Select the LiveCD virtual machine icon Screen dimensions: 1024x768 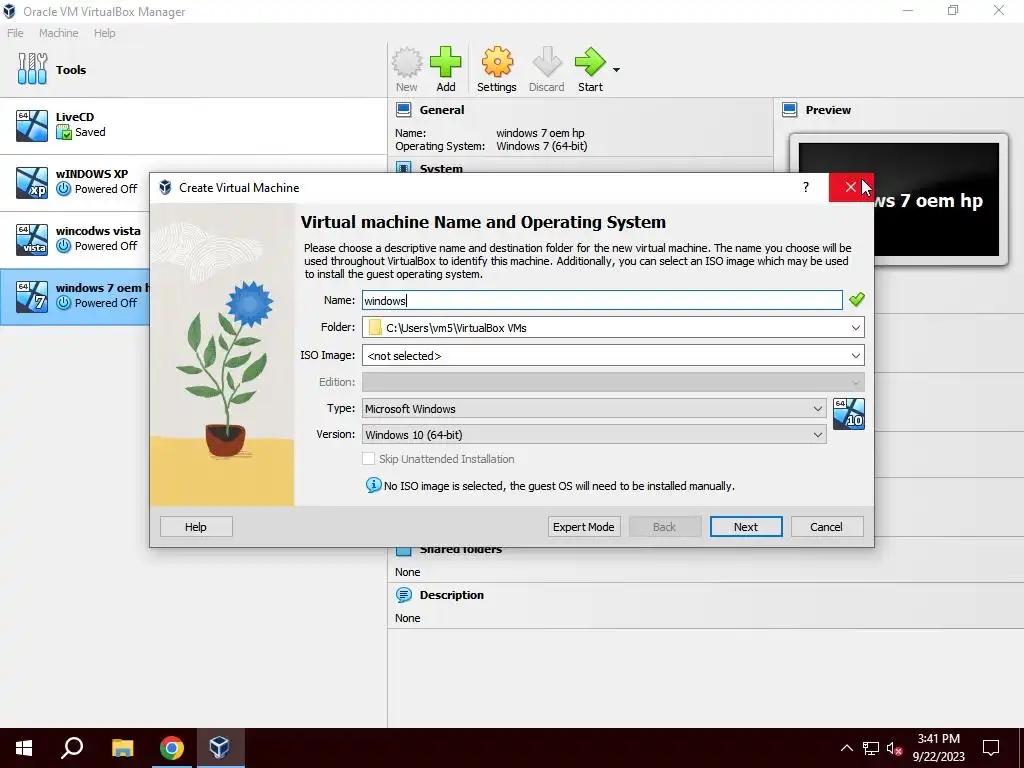[x=32, y=125]
